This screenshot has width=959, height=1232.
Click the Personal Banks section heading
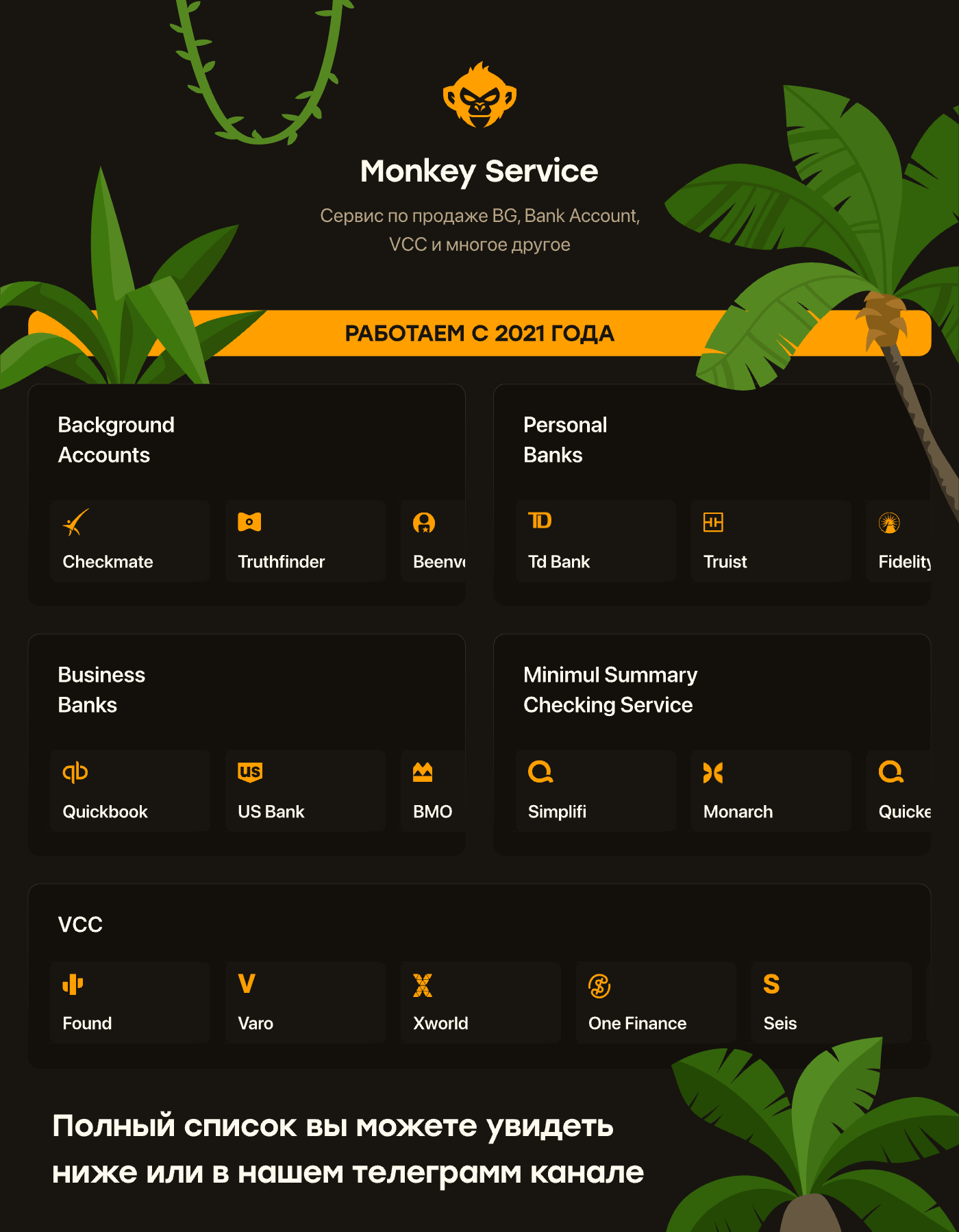(x=565, y=440)
